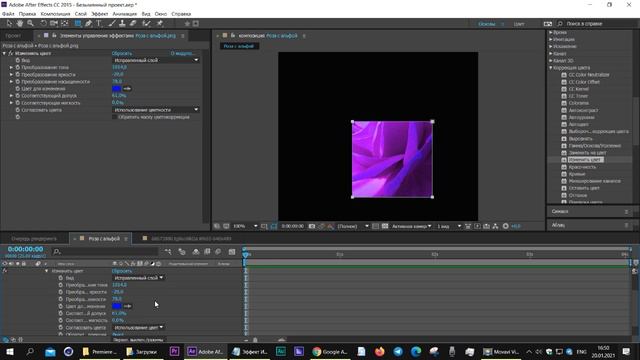The image size is (640, 360).
Task: Toggle stopwatch for 'Цвет для изменения'
Action: click(x=18, y=89)
